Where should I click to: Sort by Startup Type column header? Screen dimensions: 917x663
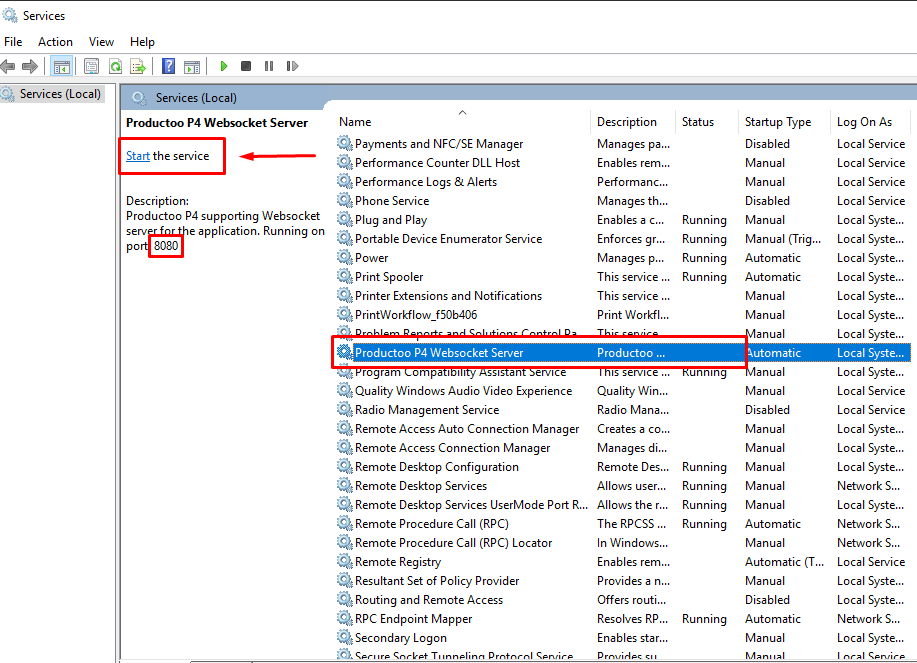[x=777, y=122]
